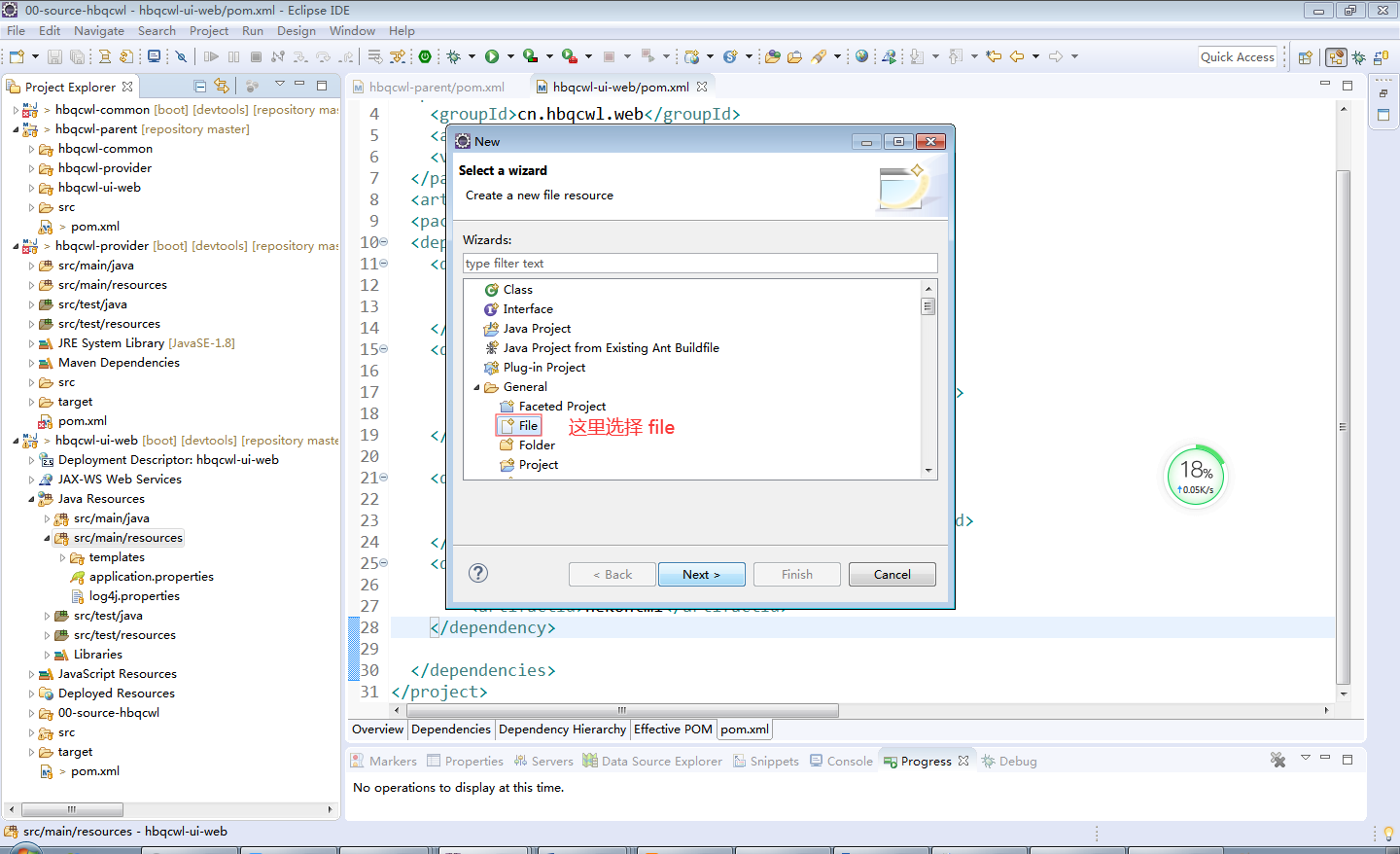Viewport: 1400px width, 854px height.
Task: Click the wizard filter text field
Action: click(x=700, y=264)
